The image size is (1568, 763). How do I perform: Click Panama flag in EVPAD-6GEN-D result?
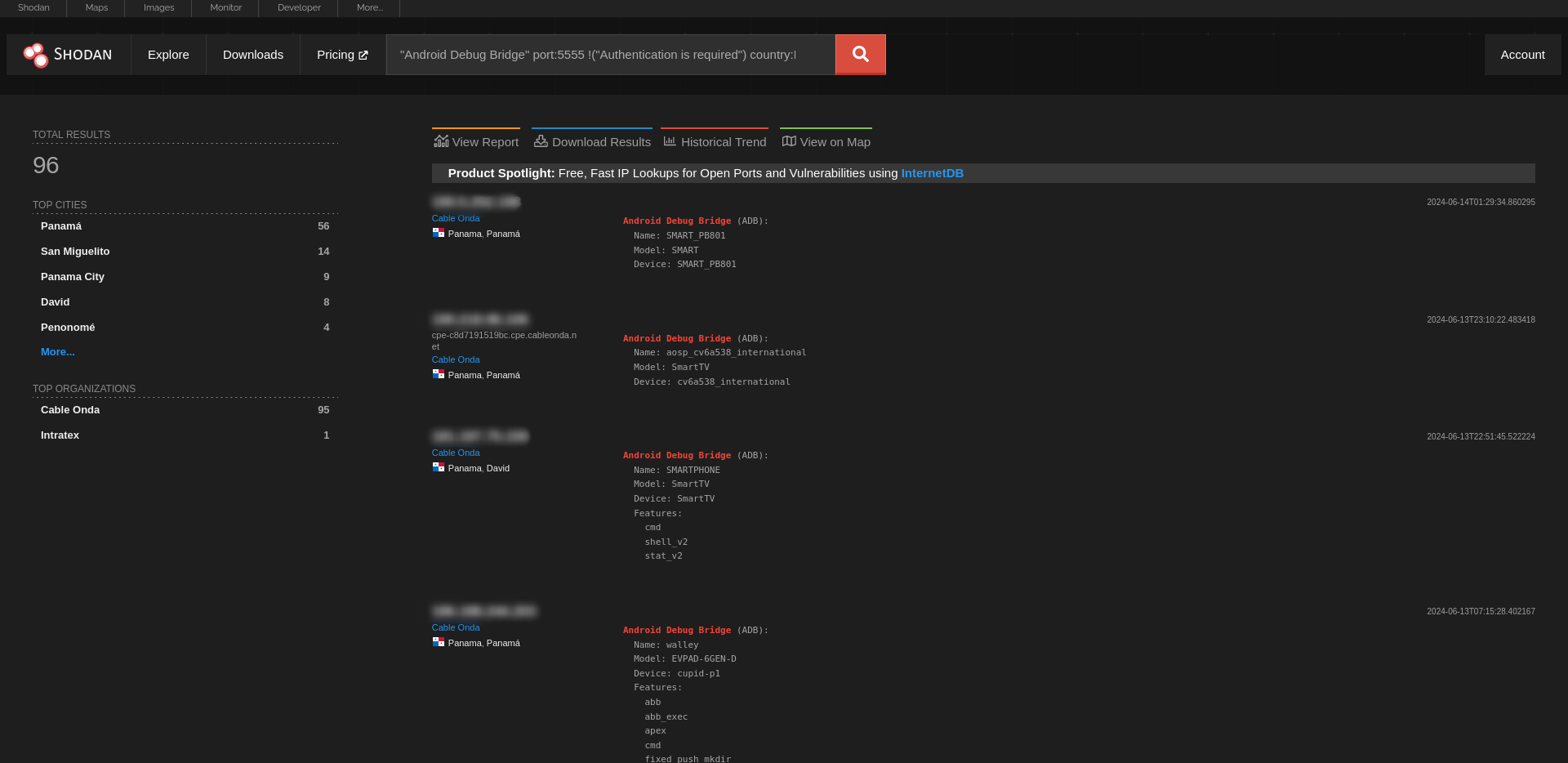pos(439,642)
